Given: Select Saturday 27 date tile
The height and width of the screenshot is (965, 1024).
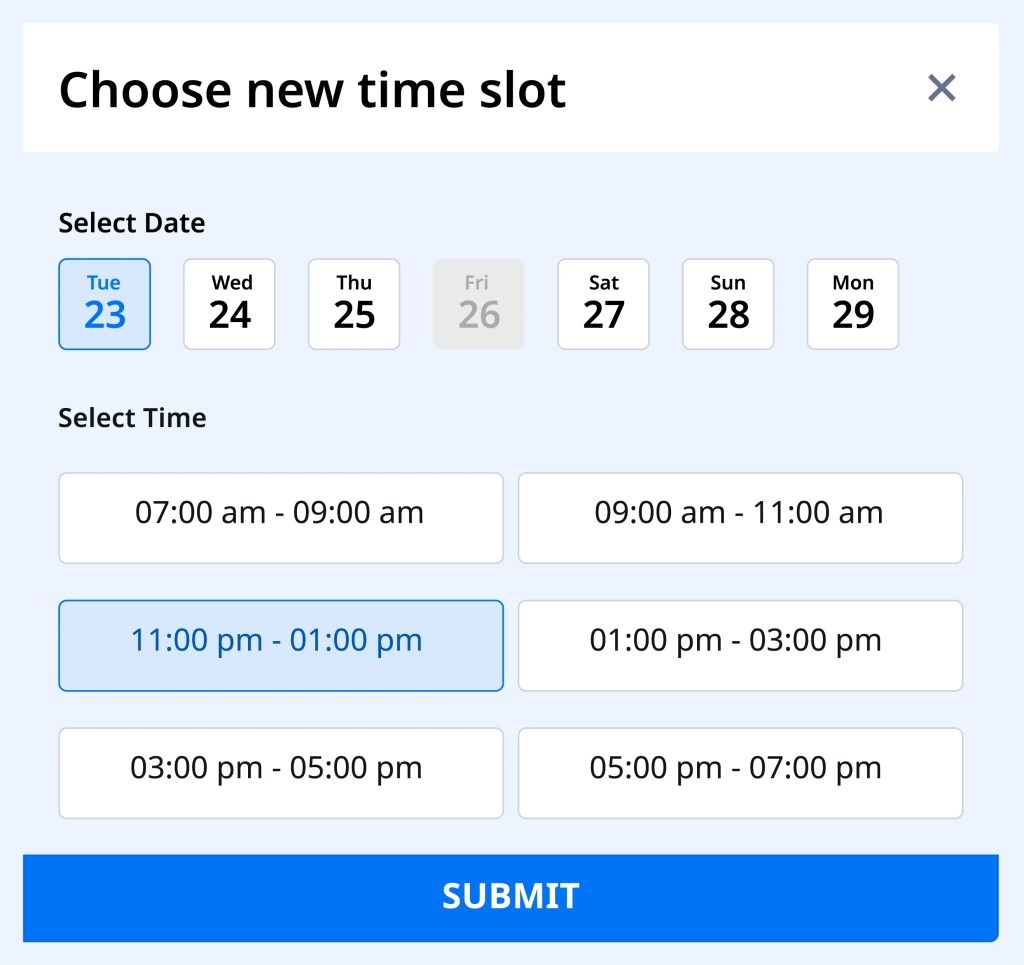Looking at the screenshot, I should [603, 304].
